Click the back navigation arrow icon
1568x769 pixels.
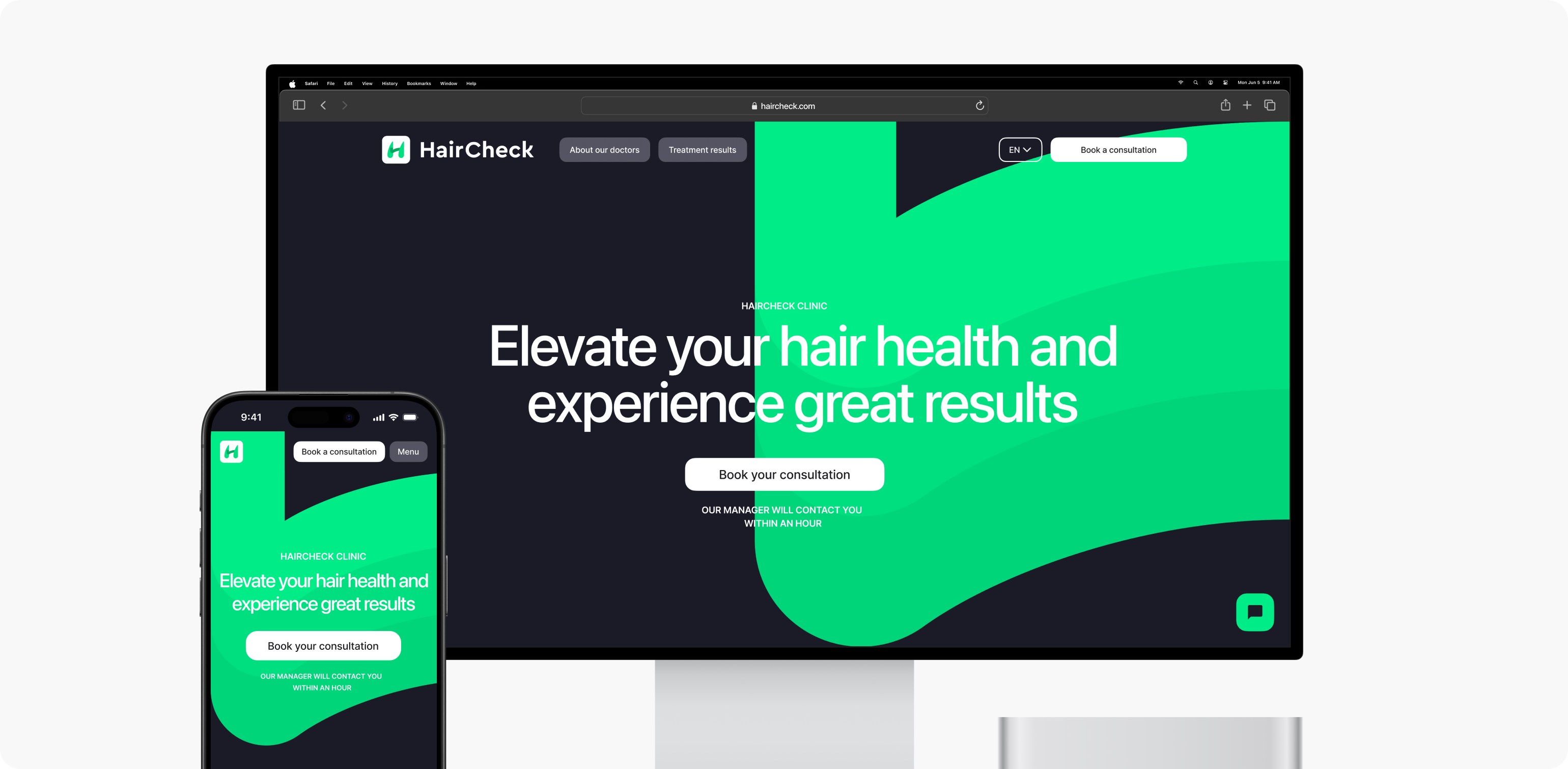point(323,104)
